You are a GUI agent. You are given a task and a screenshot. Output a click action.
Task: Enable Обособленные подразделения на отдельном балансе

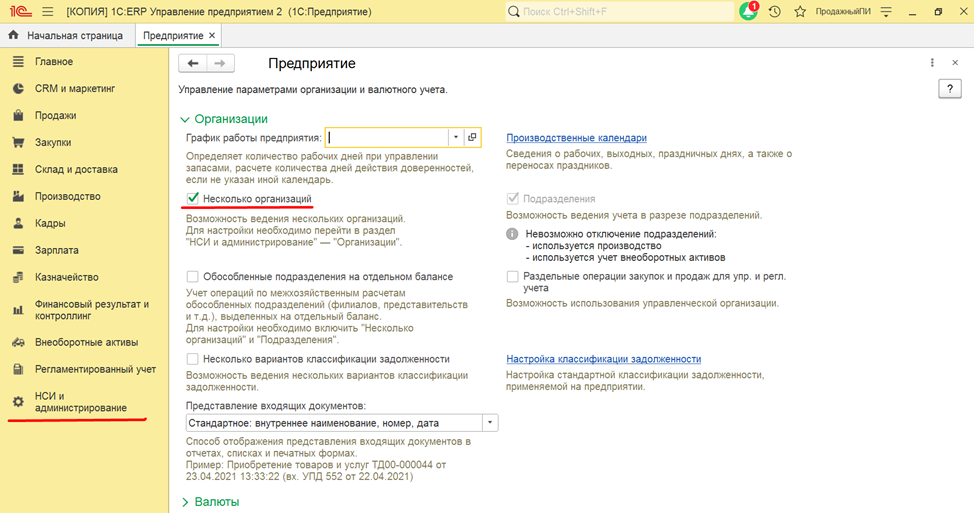click(193, 276)
